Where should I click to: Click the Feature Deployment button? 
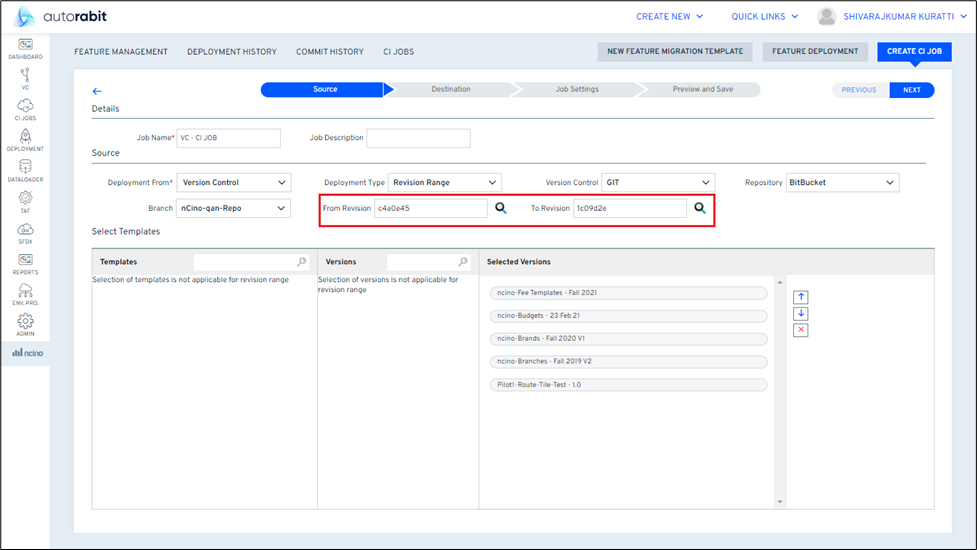815,52
